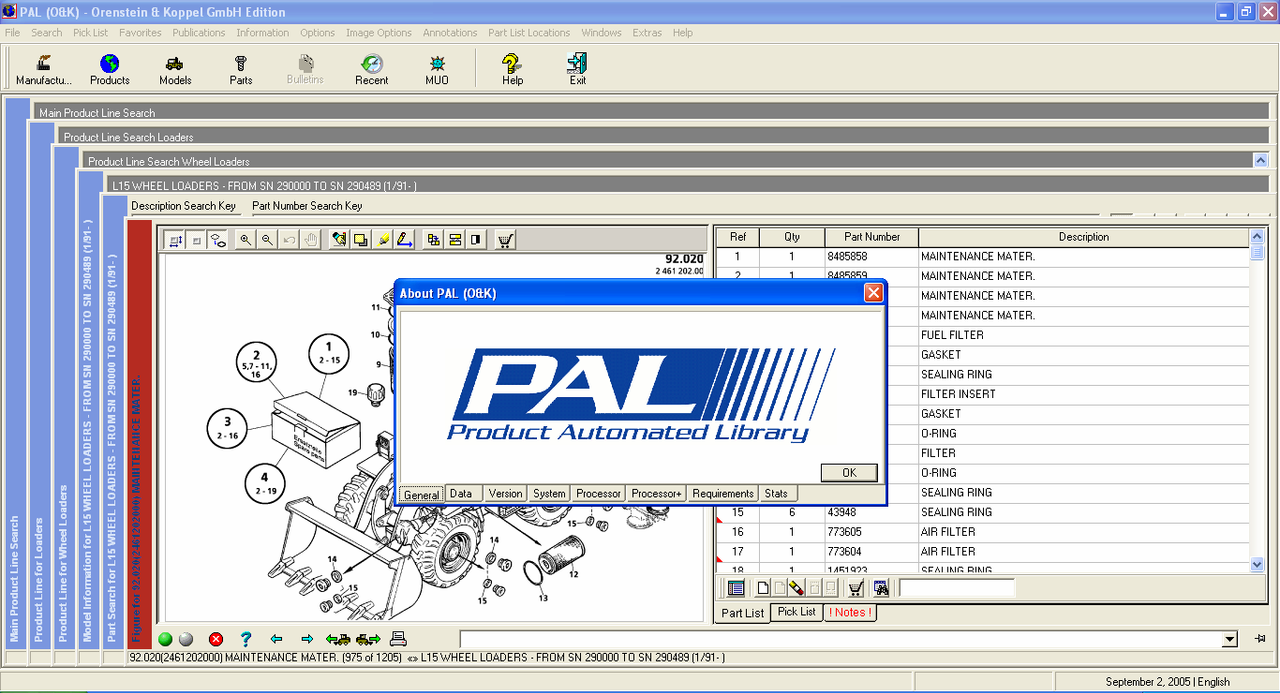This screenshot has height=693, width=1280.
Task: Toggle the half-black contrast icon
Action: pos(476,240)
